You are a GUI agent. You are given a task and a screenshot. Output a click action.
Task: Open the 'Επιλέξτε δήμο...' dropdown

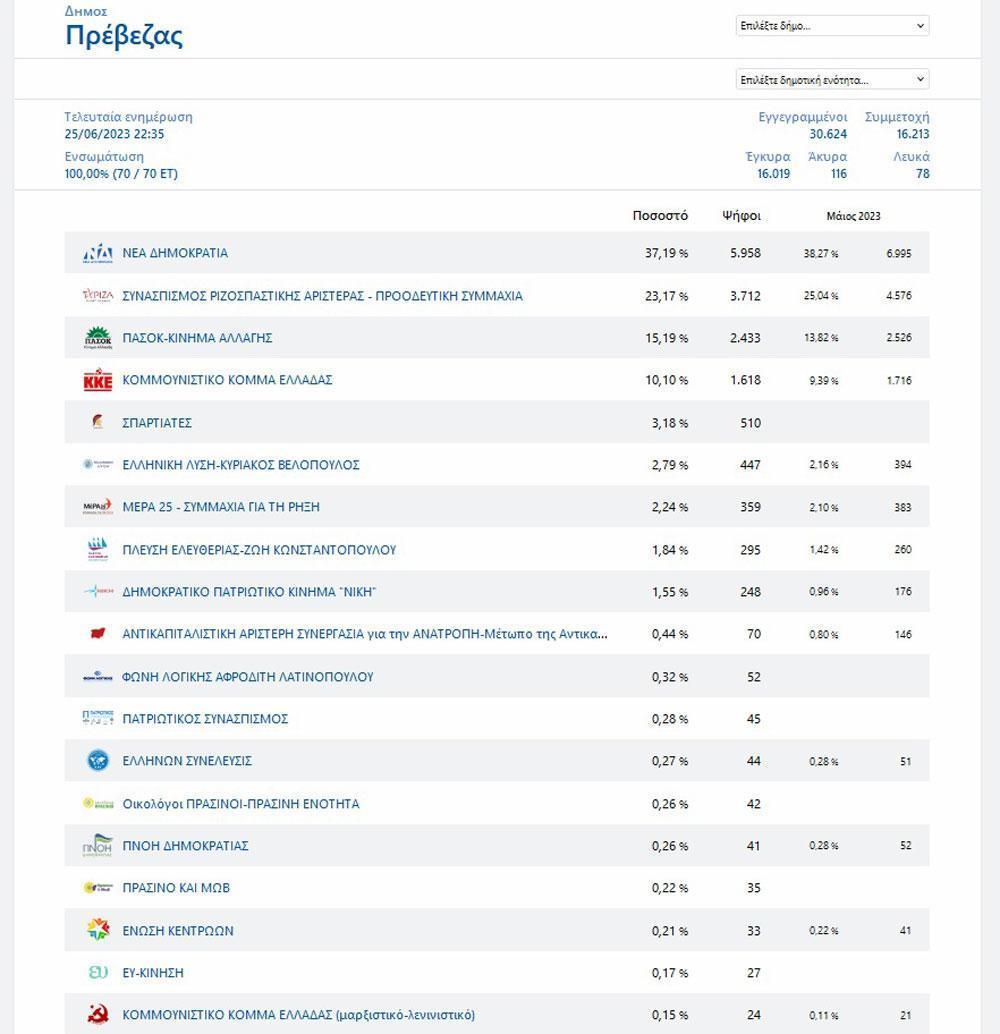tap(832, 26)
